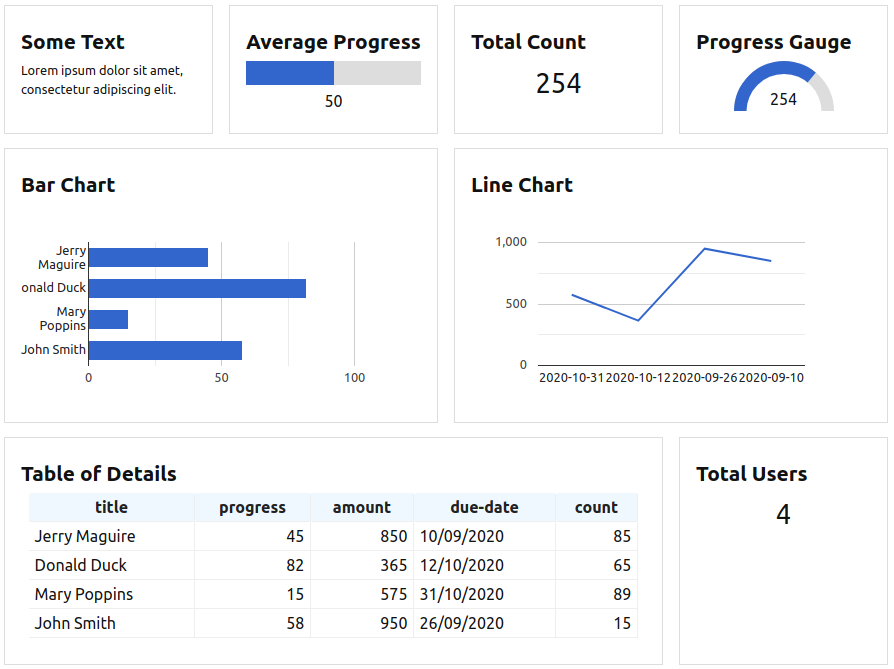Click the Total Count value 254
The height and width of the screenshot is (669, 894).
click(x=558, y=84)
